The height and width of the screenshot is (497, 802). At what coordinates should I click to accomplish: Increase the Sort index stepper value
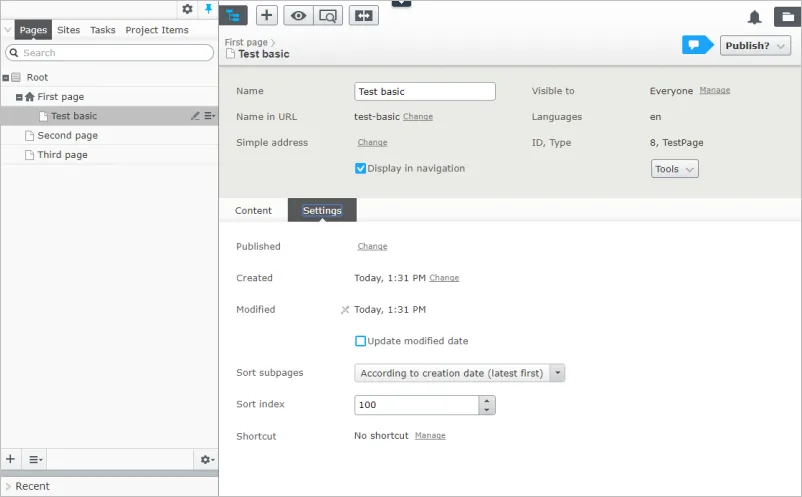tap(487, 400)
